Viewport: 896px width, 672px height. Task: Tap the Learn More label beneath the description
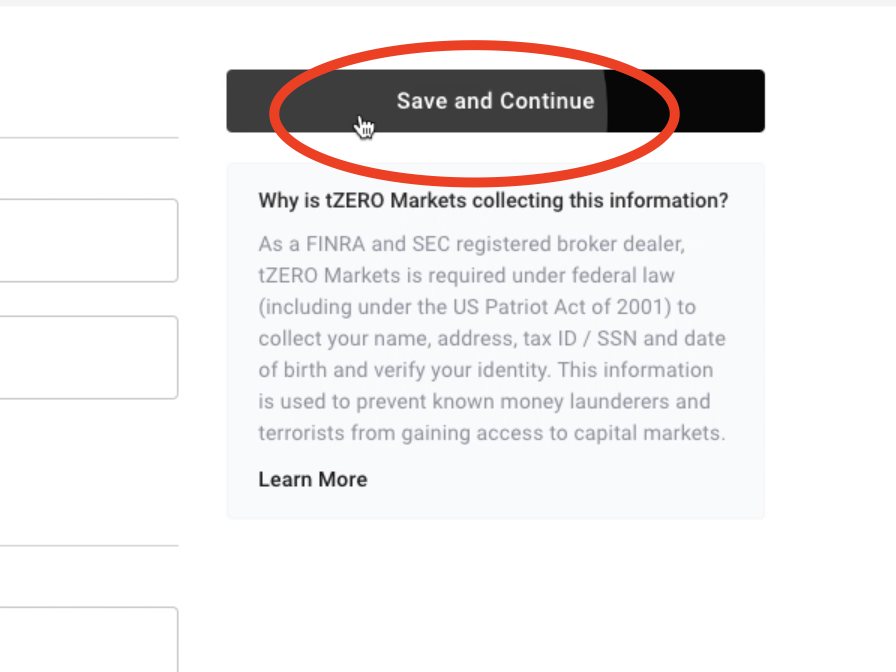(312, 479)
